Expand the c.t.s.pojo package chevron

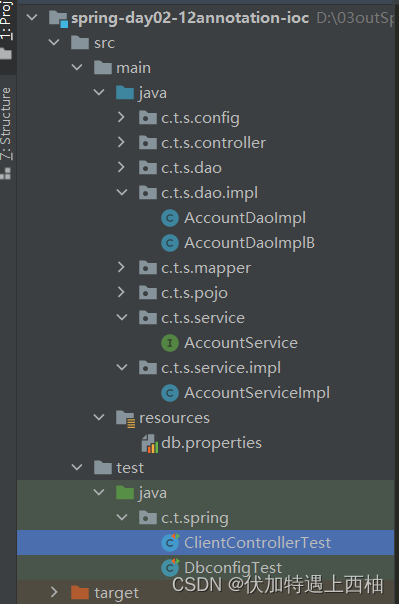pos(121,292)
